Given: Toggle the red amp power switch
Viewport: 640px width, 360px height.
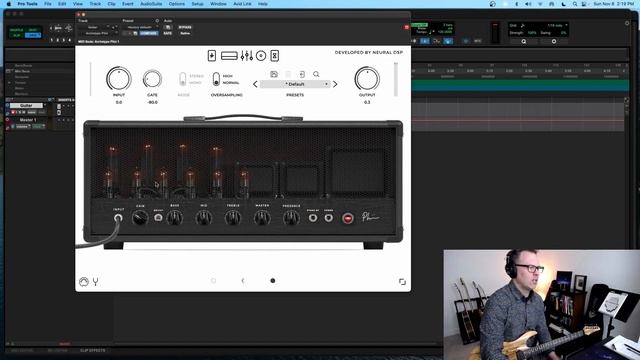Looking at the screenshot, I should coord(348,218).
